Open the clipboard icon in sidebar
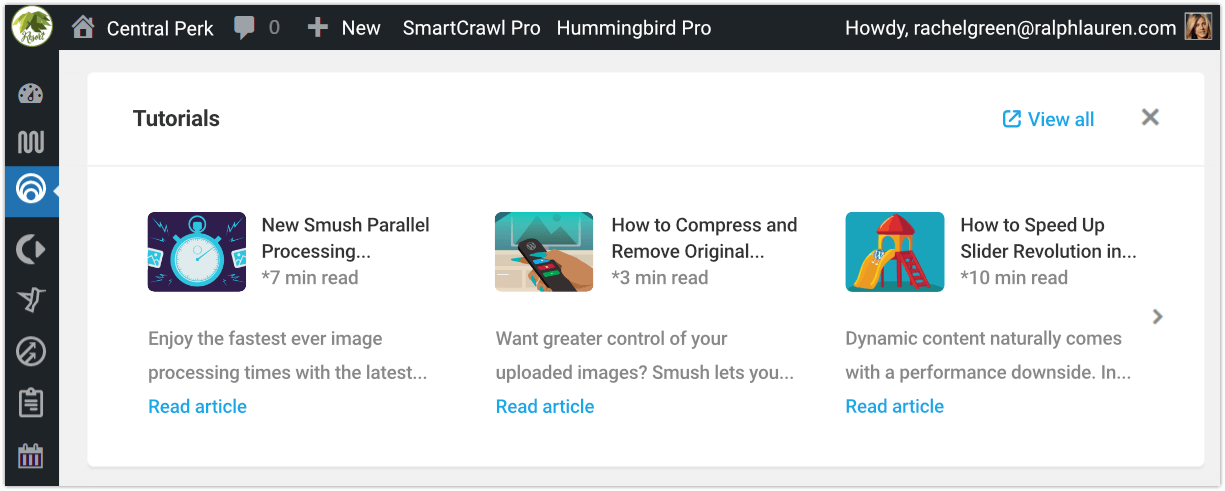The width and height of the screenshot is (1225, 491). pyautogui.click(x=31, y=404)
